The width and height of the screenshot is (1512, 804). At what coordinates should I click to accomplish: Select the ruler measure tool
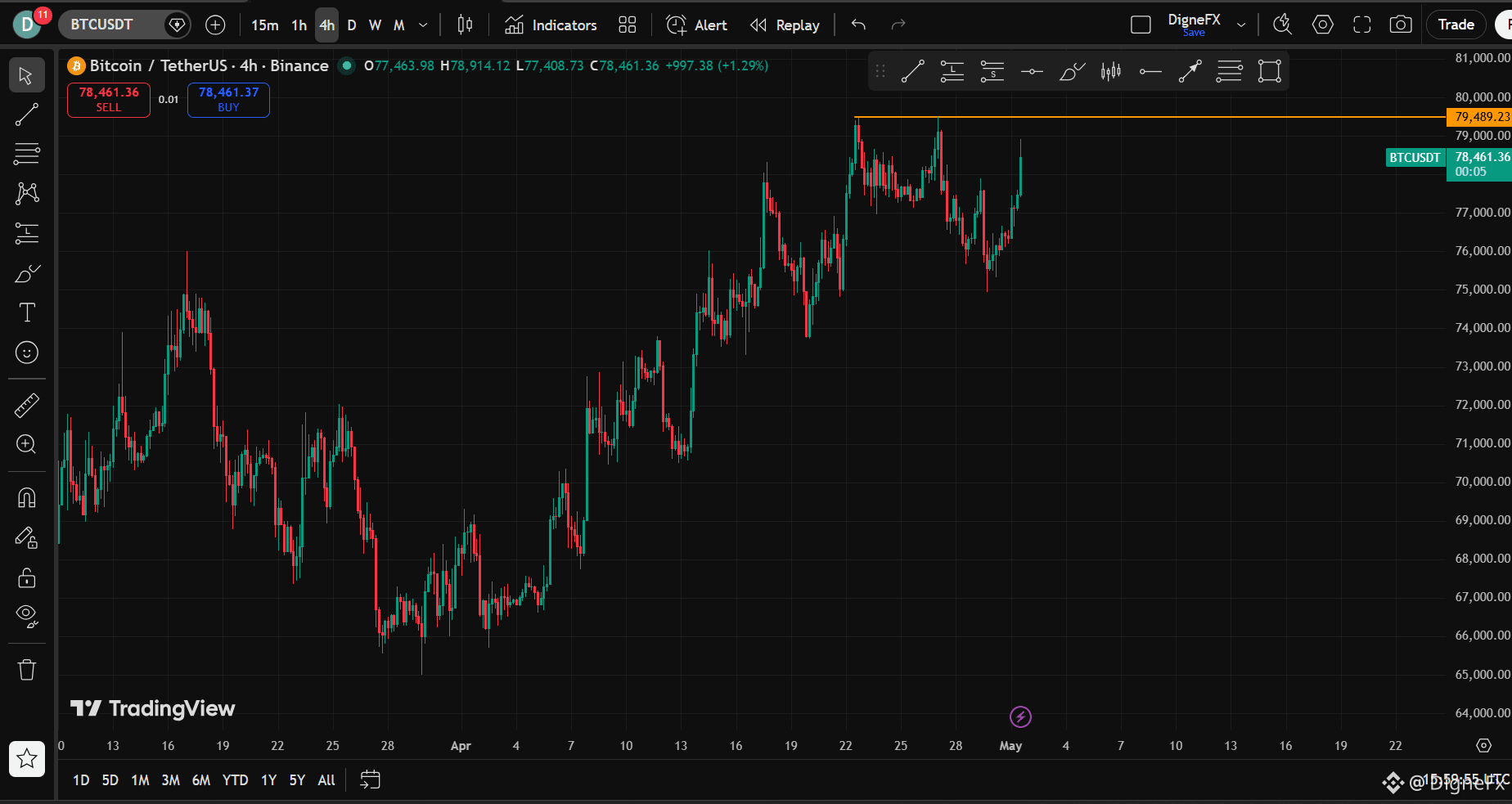pos(26,405)
